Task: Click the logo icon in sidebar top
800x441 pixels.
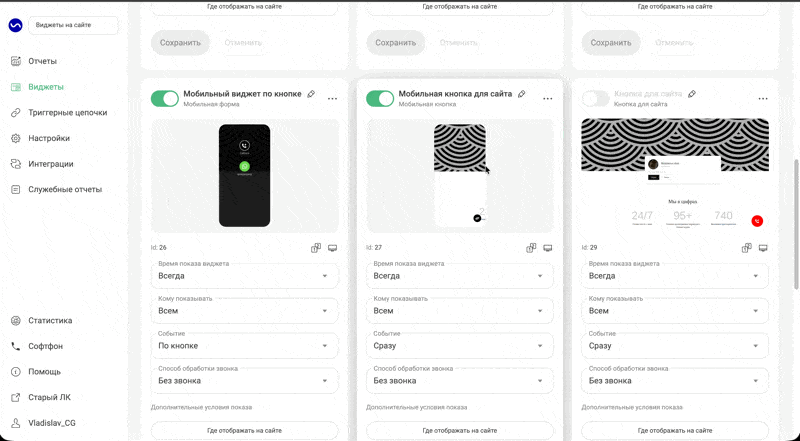Action: coord(15,25)
